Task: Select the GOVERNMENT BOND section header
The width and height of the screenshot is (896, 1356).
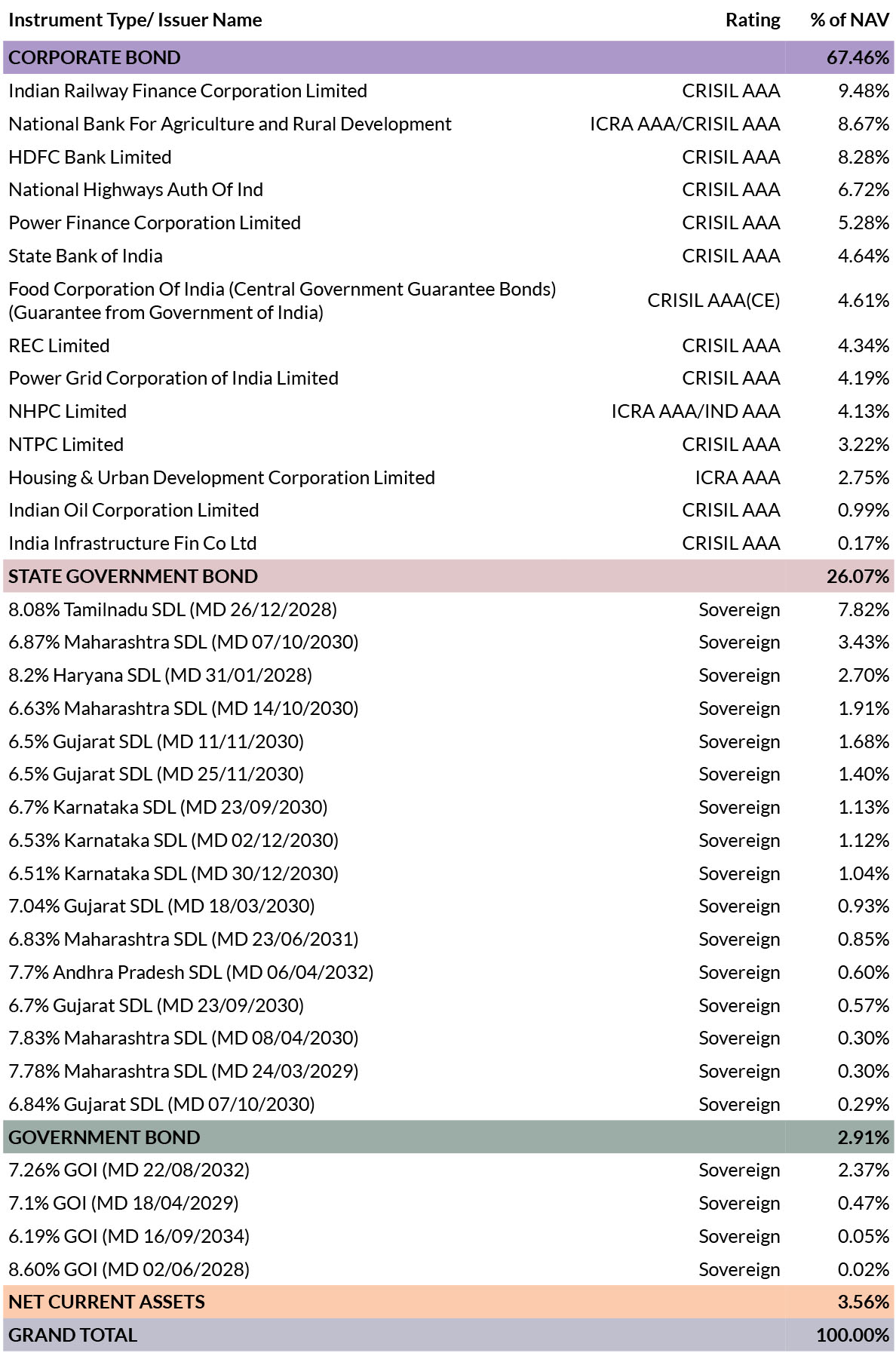Action: coord(104,1137)
